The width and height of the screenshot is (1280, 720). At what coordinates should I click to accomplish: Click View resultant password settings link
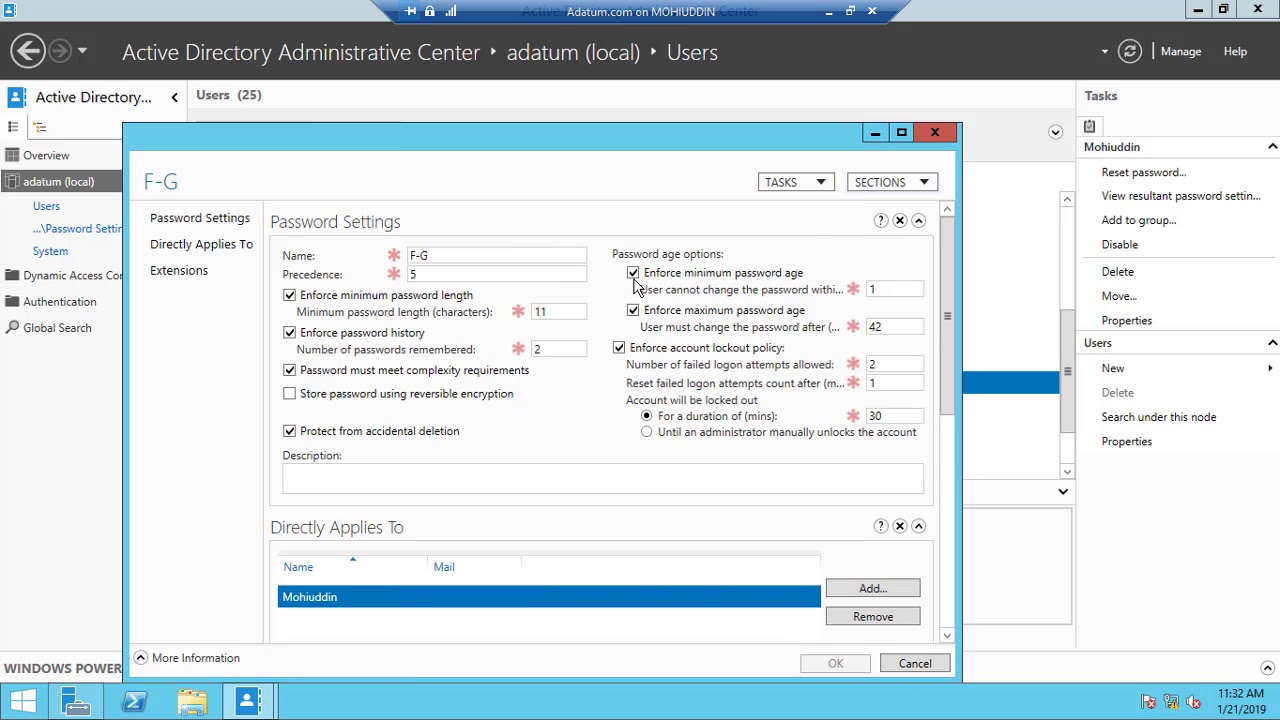click(x=1181, y=196)
